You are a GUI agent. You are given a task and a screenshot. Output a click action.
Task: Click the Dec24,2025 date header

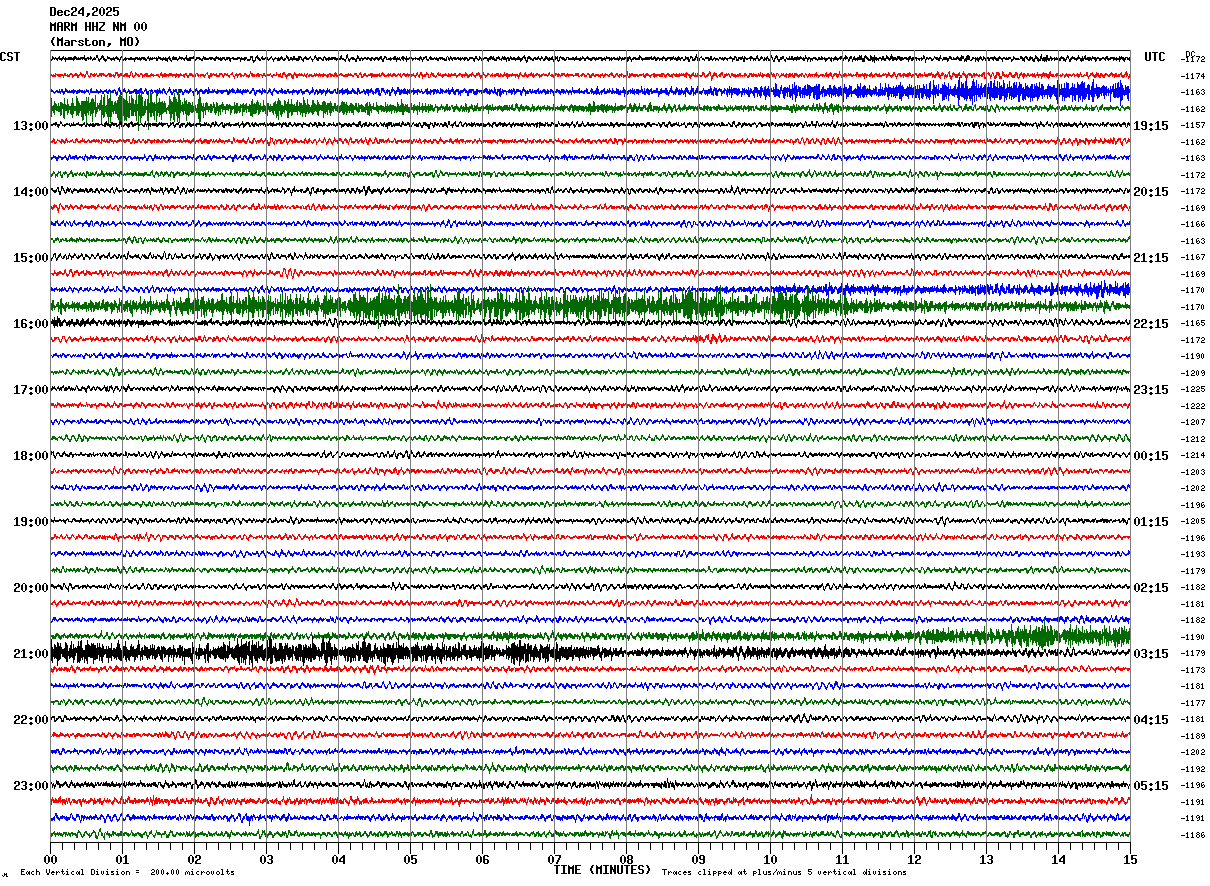coord(85,12)
